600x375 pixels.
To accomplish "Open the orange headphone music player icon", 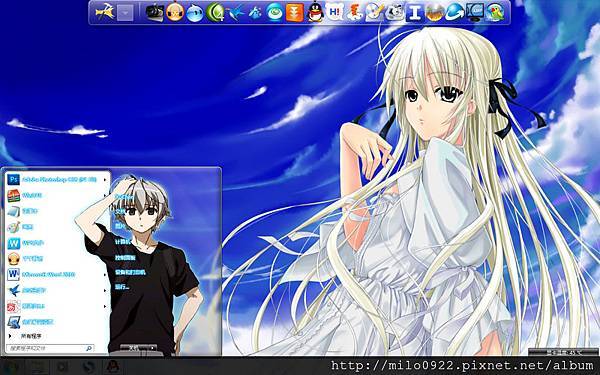I will click(x=175, y=13).
